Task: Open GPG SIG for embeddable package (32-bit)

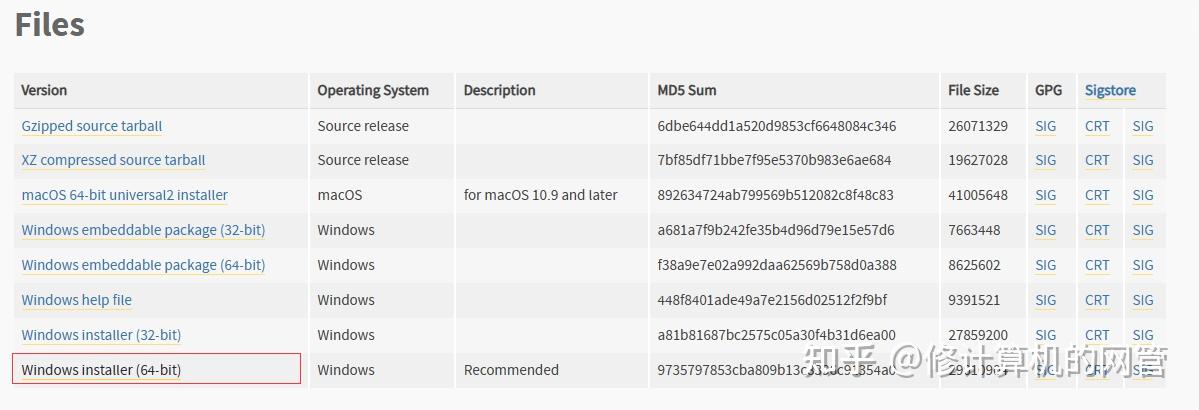Action: click(1045, 230)
